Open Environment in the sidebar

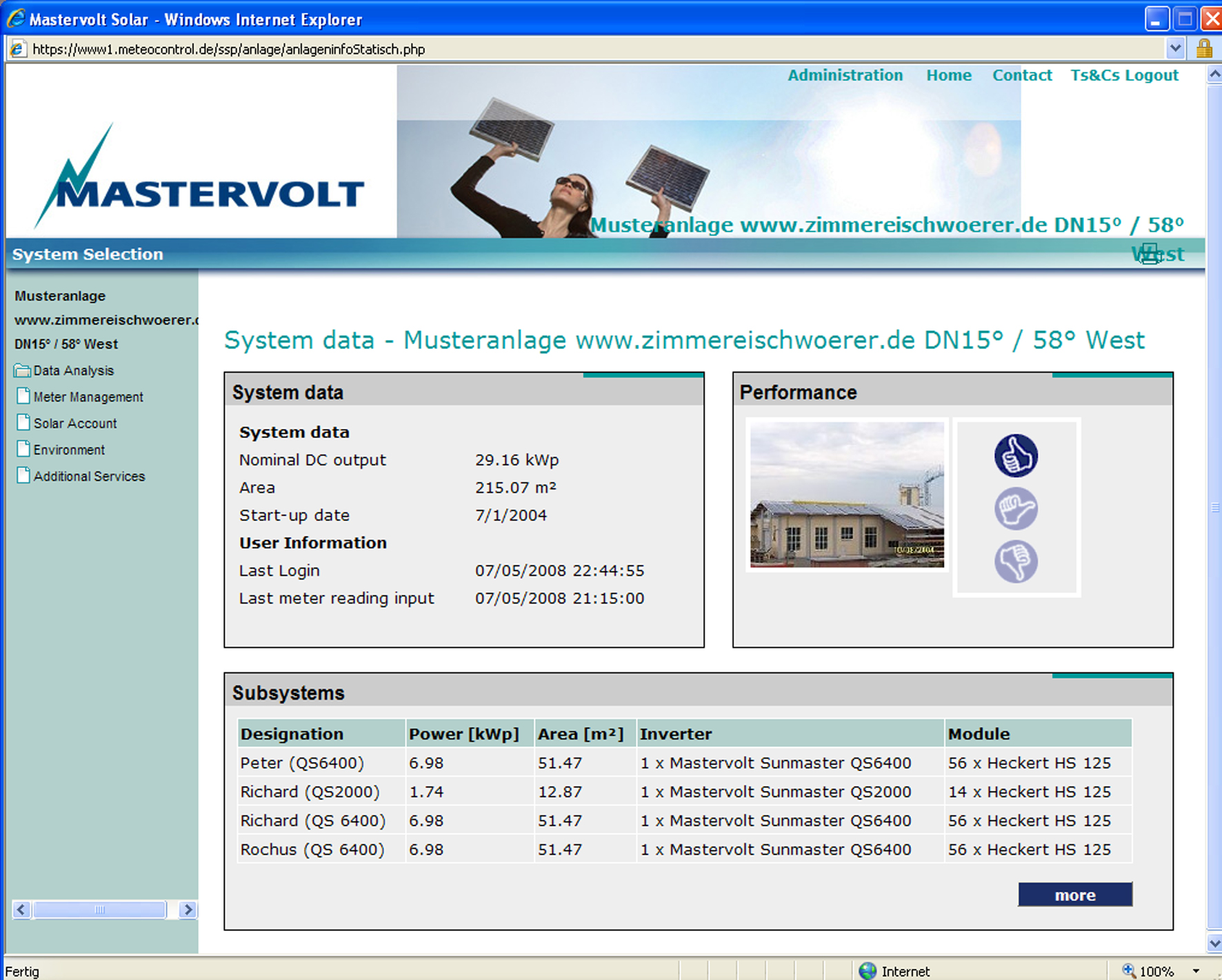[x=69, y=449]
